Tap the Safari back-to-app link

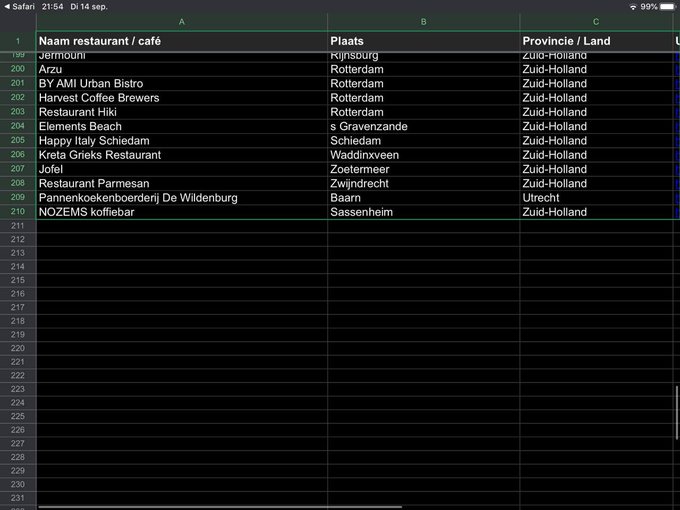(19, 7)
